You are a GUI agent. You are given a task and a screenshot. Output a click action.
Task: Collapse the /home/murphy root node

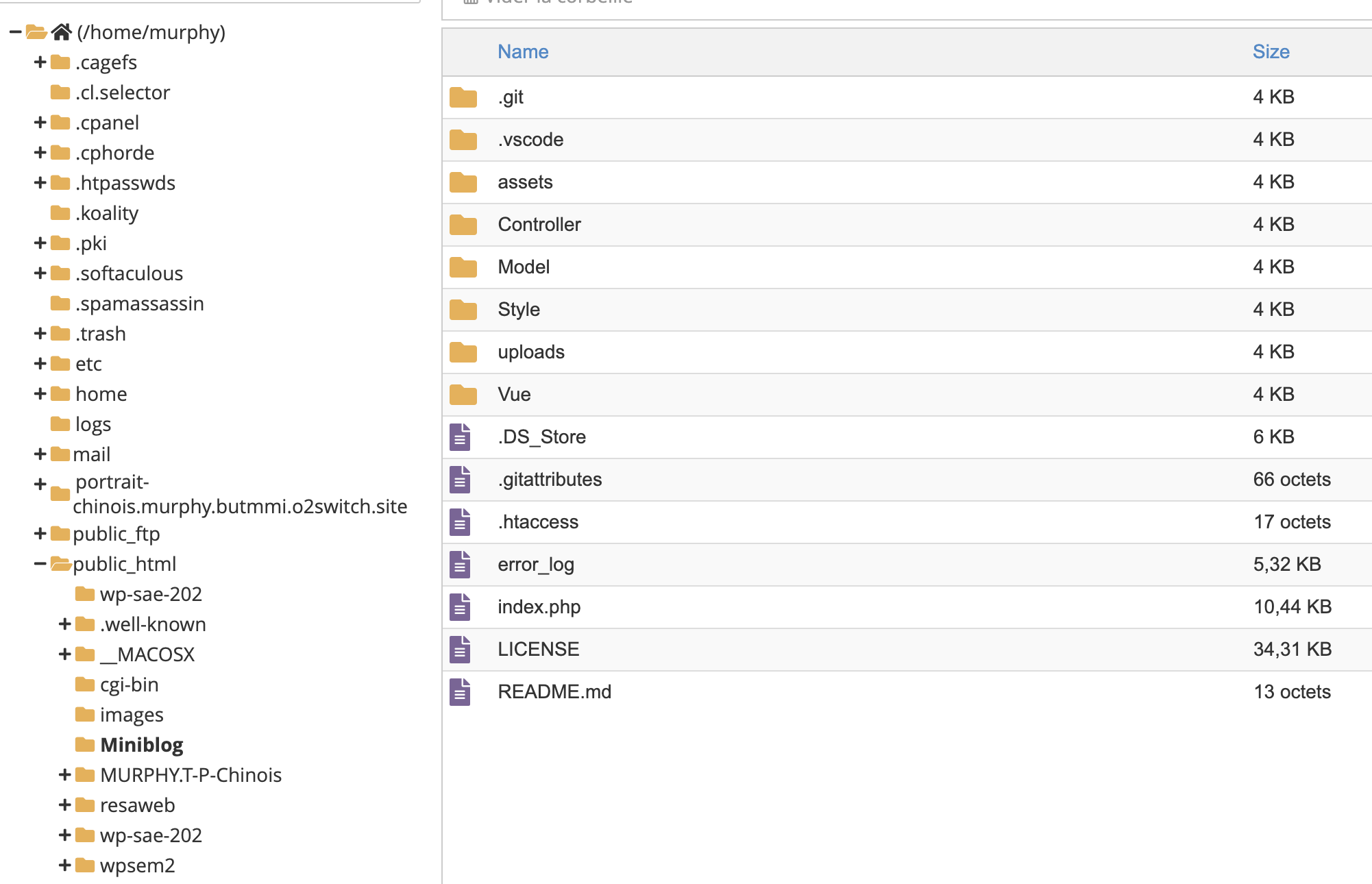15,32
